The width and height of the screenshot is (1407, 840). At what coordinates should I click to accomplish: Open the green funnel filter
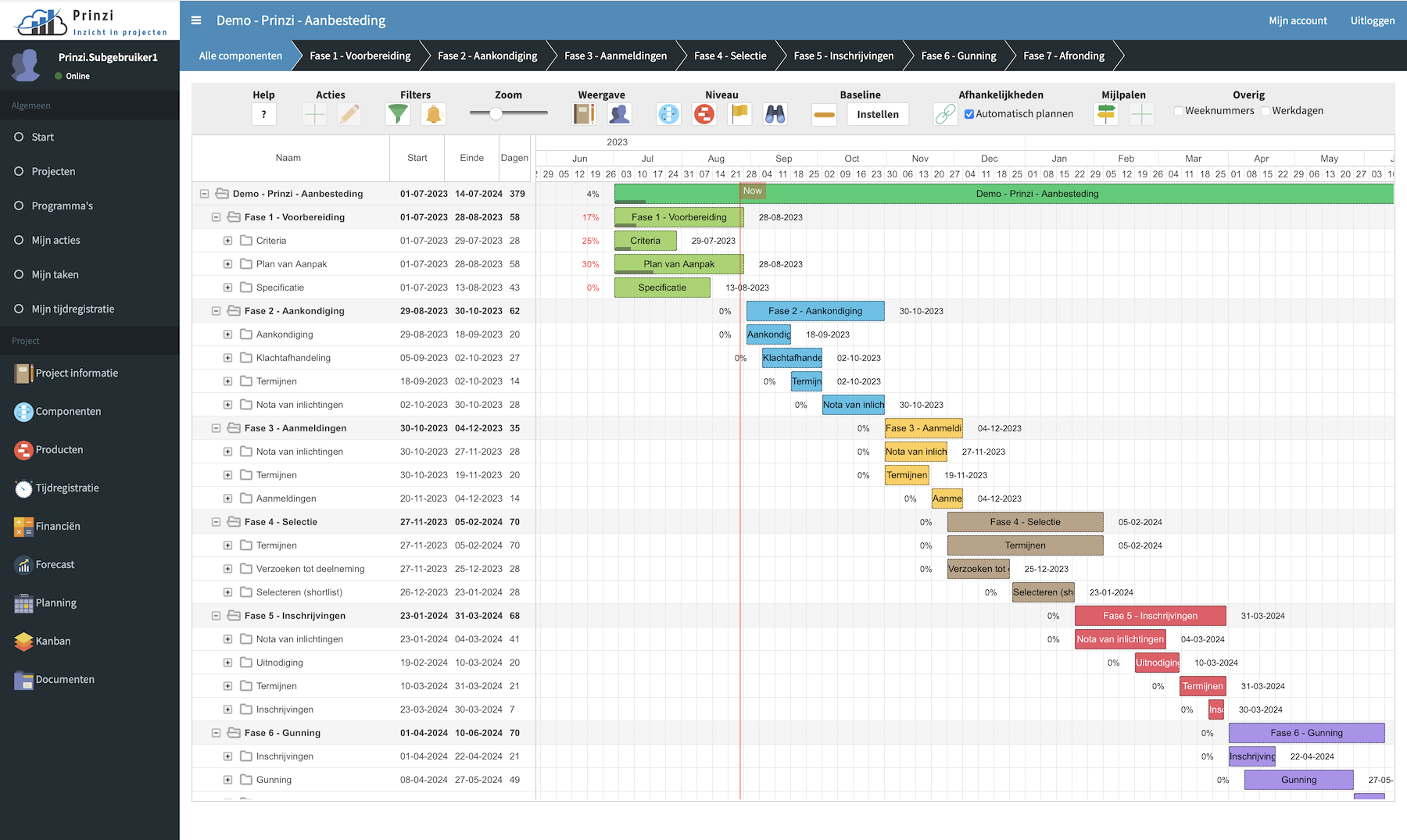(x=398, y=114)
